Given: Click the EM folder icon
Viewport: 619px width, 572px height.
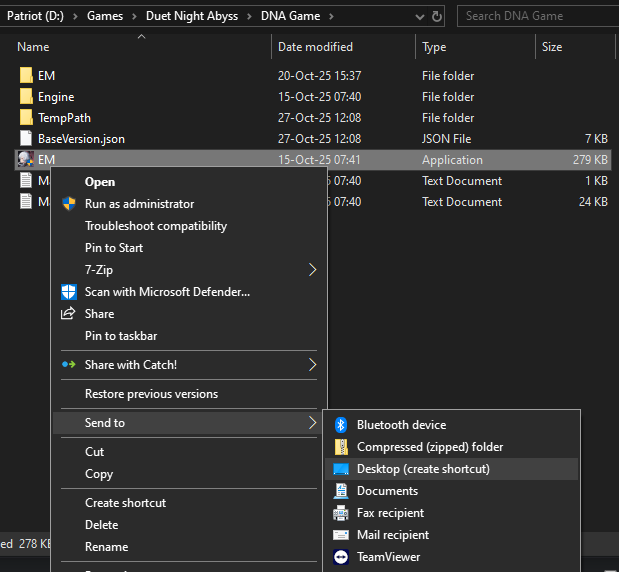Looking at the screenshot, I should coord(26,75).
